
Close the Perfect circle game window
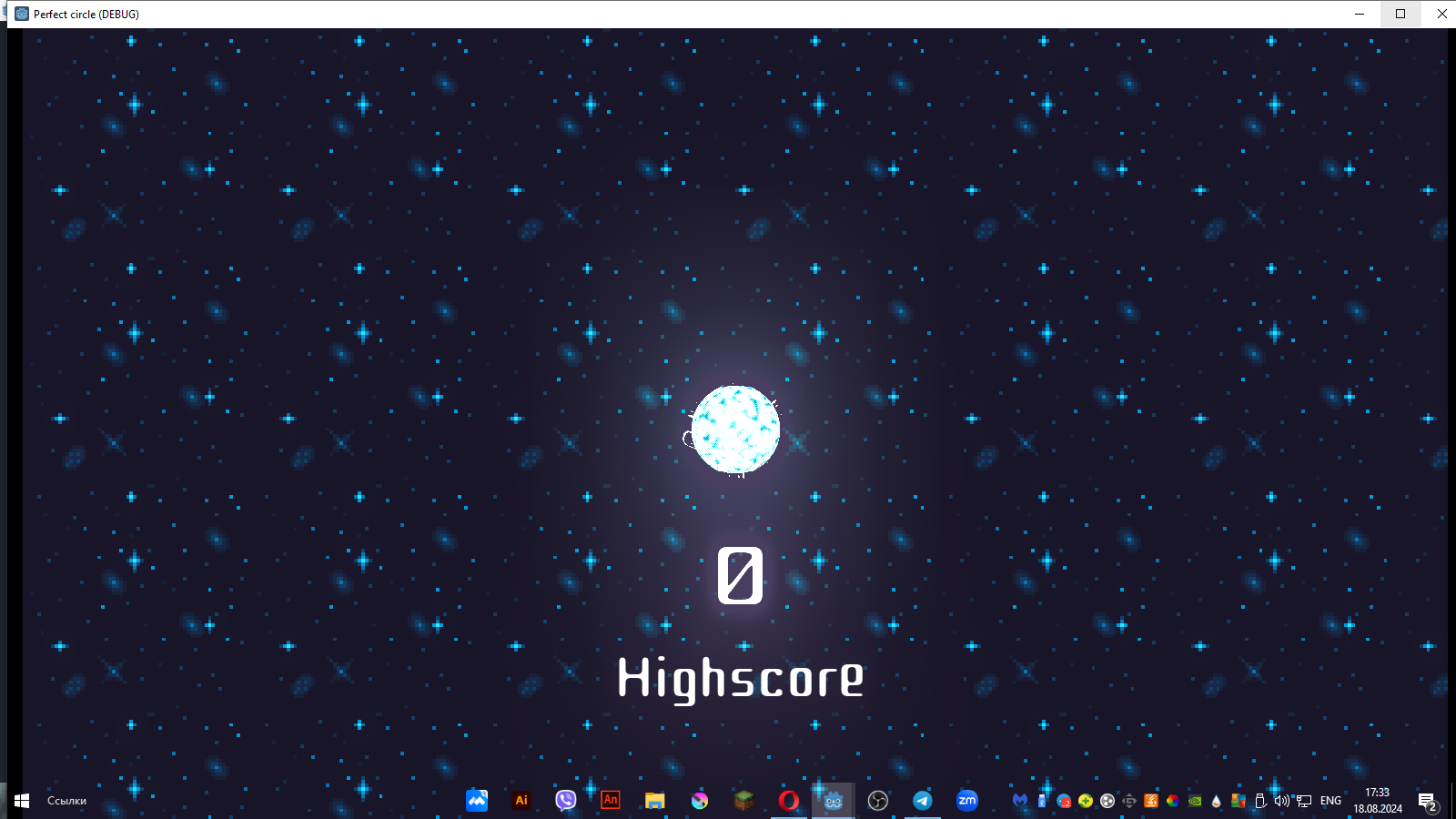click(1441, 14)
